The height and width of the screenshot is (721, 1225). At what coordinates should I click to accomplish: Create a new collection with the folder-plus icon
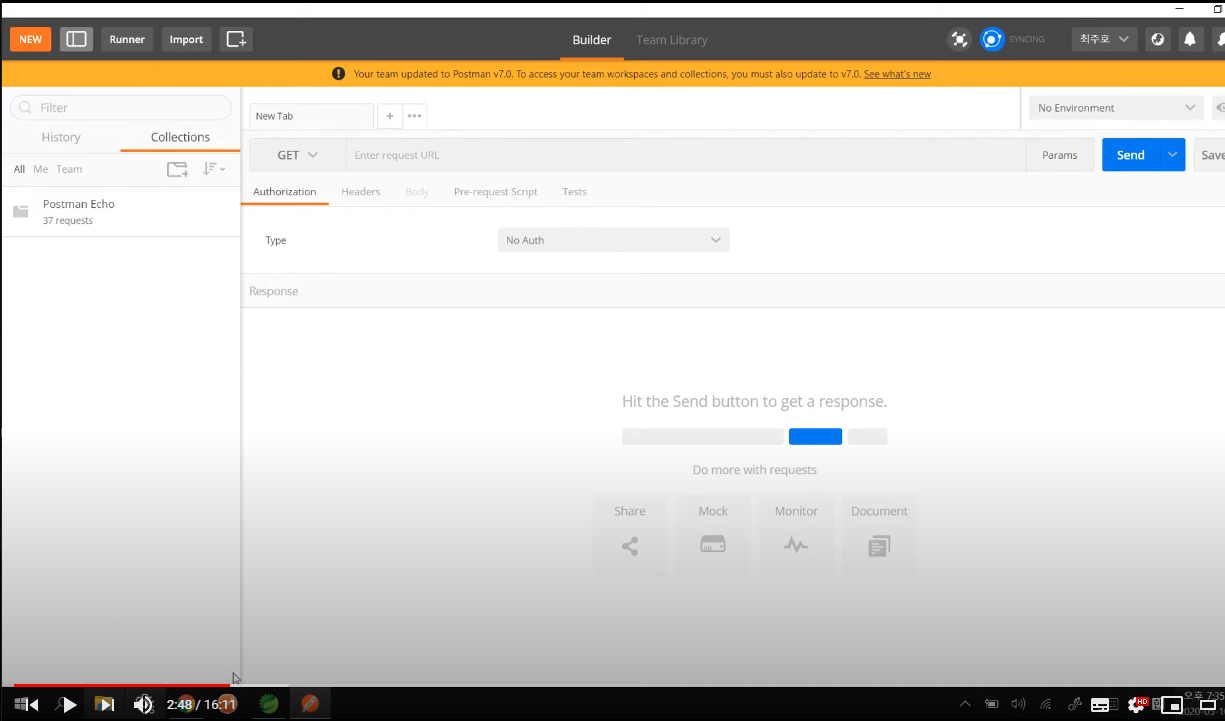(177, 169)
